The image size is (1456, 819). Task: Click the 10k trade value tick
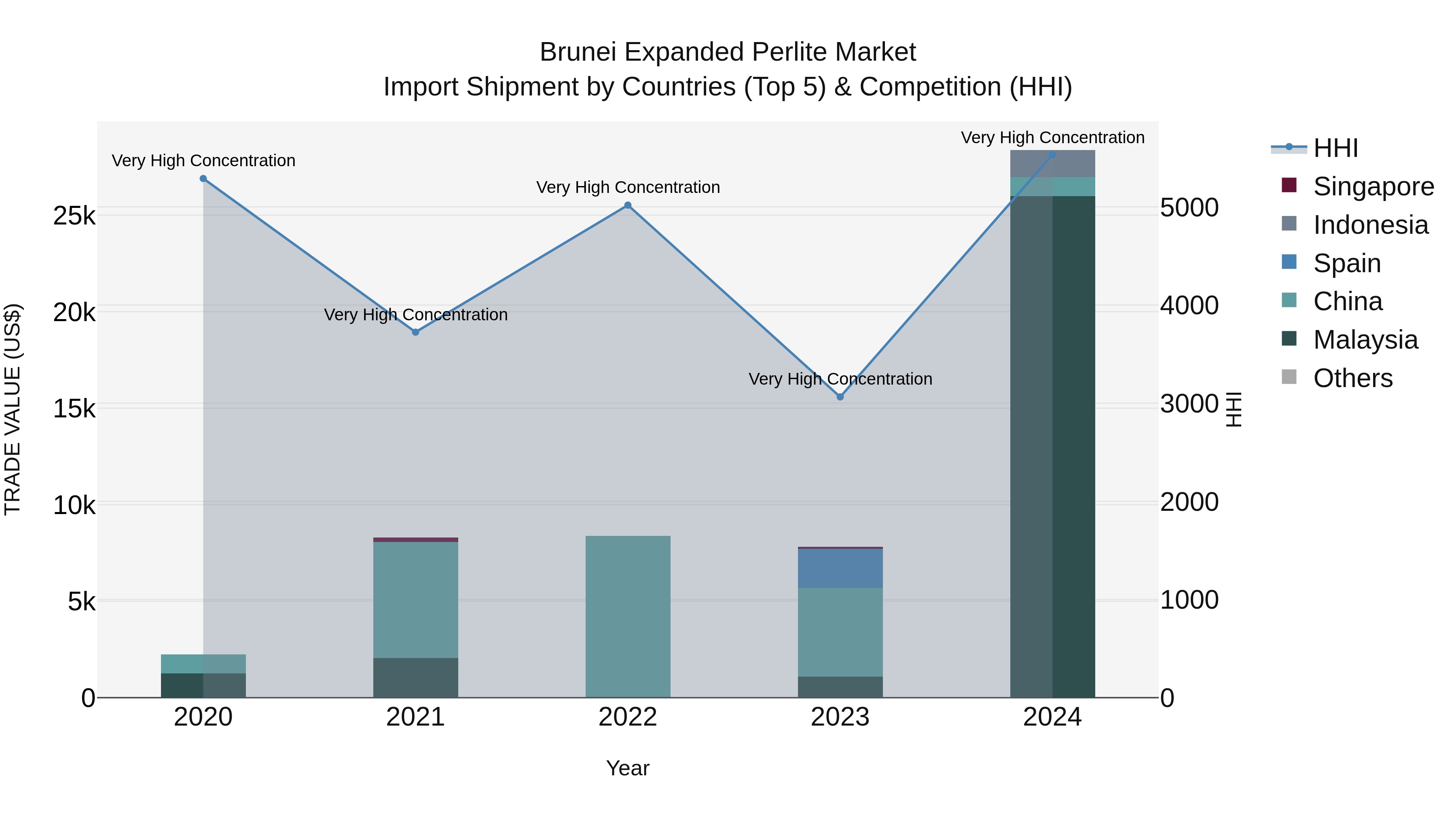tap(74, 505)
